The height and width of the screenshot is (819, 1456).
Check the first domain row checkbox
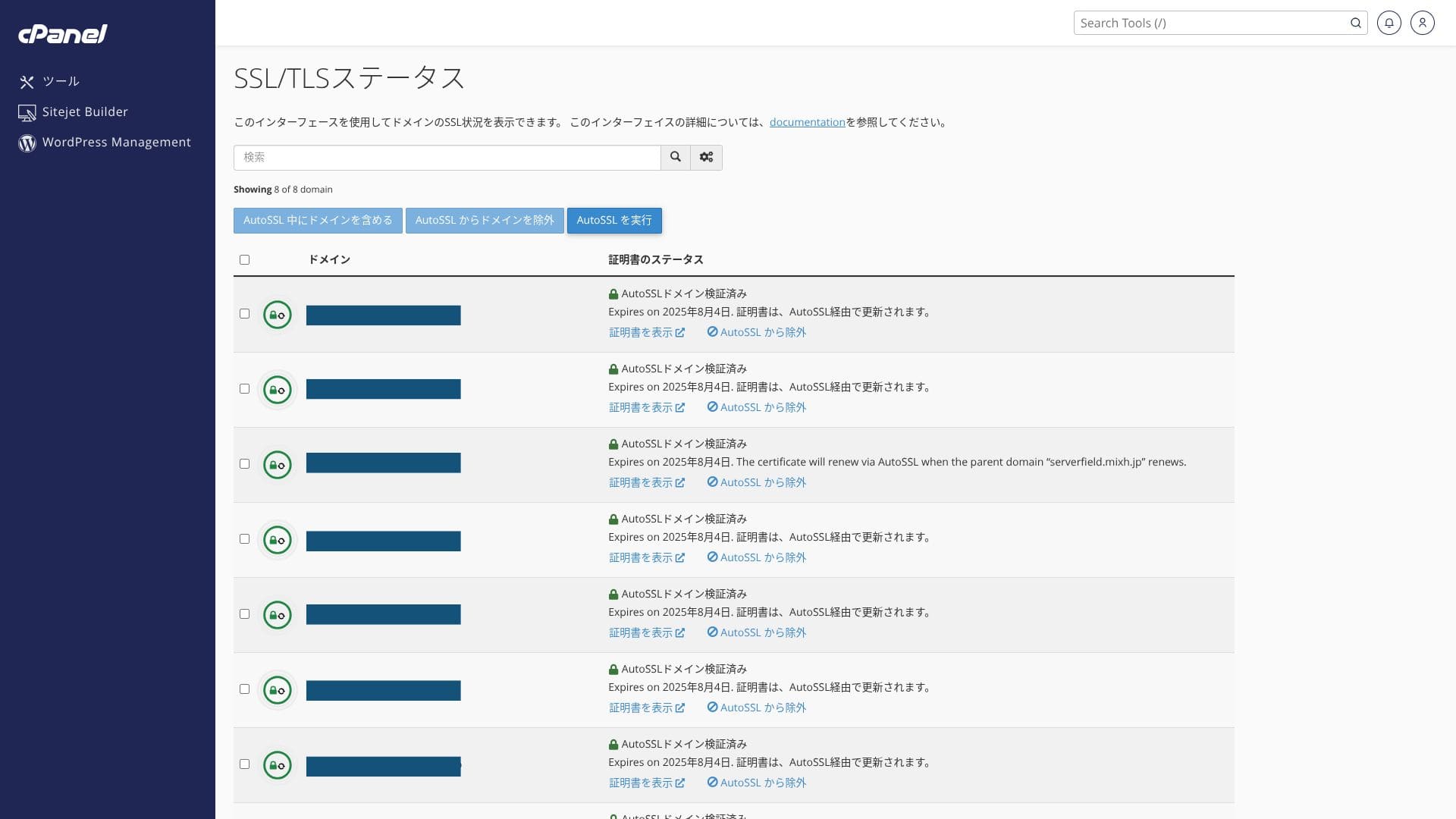coord(244,314)
